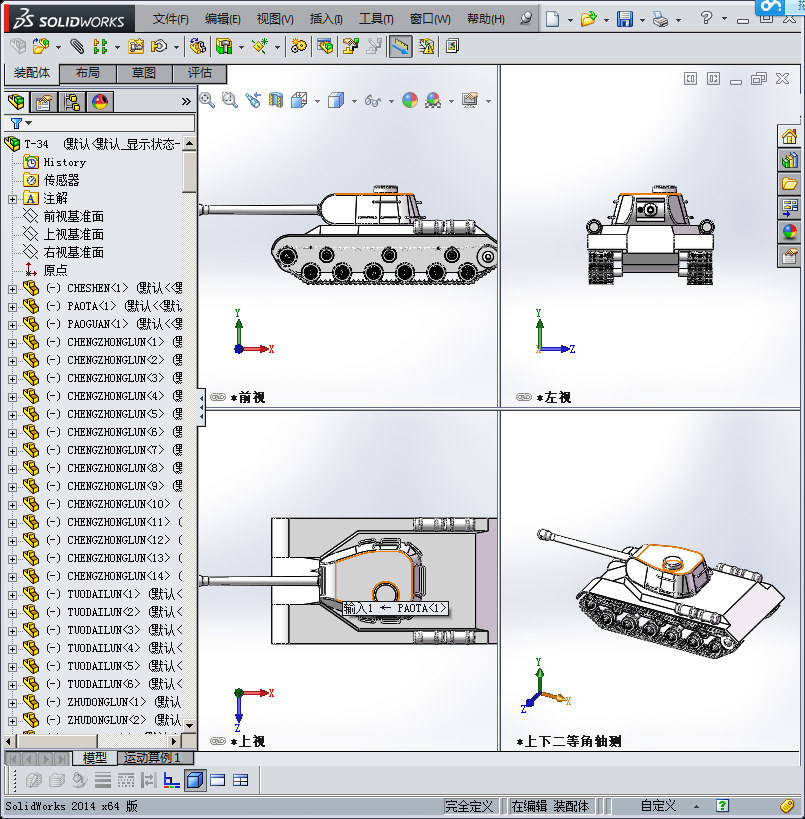Open the FeatureManager design tree tab
The image size is (805, 819).
point(15,100)
